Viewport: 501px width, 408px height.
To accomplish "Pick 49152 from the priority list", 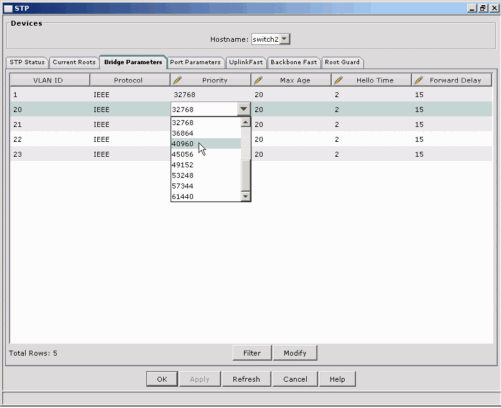I will click(x=206, y=165).
